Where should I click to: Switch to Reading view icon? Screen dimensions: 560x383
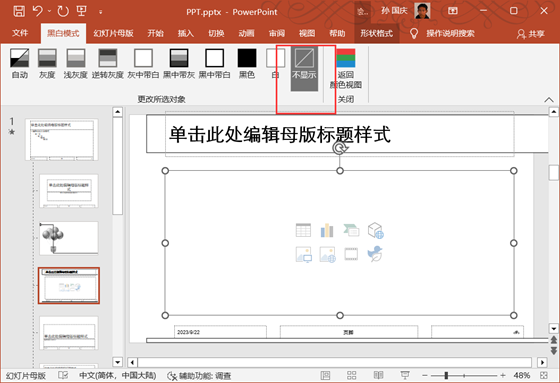378,375
